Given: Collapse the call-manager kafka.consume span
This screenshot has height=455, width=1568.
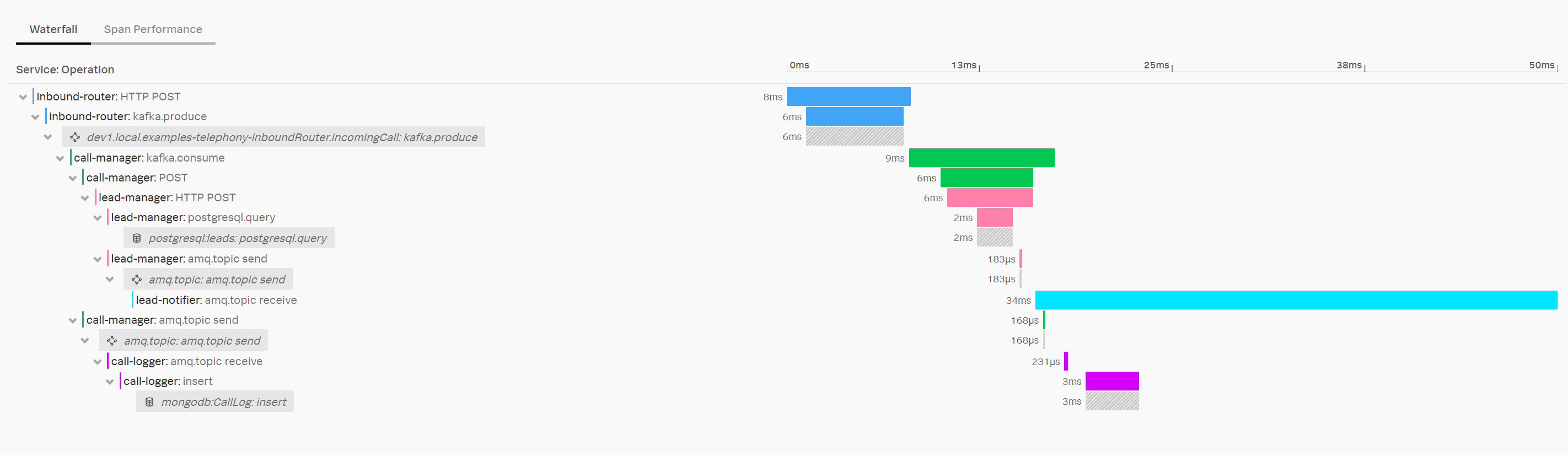Looking at the screenshot, I should pyautogui.click(x=60, y=158).
